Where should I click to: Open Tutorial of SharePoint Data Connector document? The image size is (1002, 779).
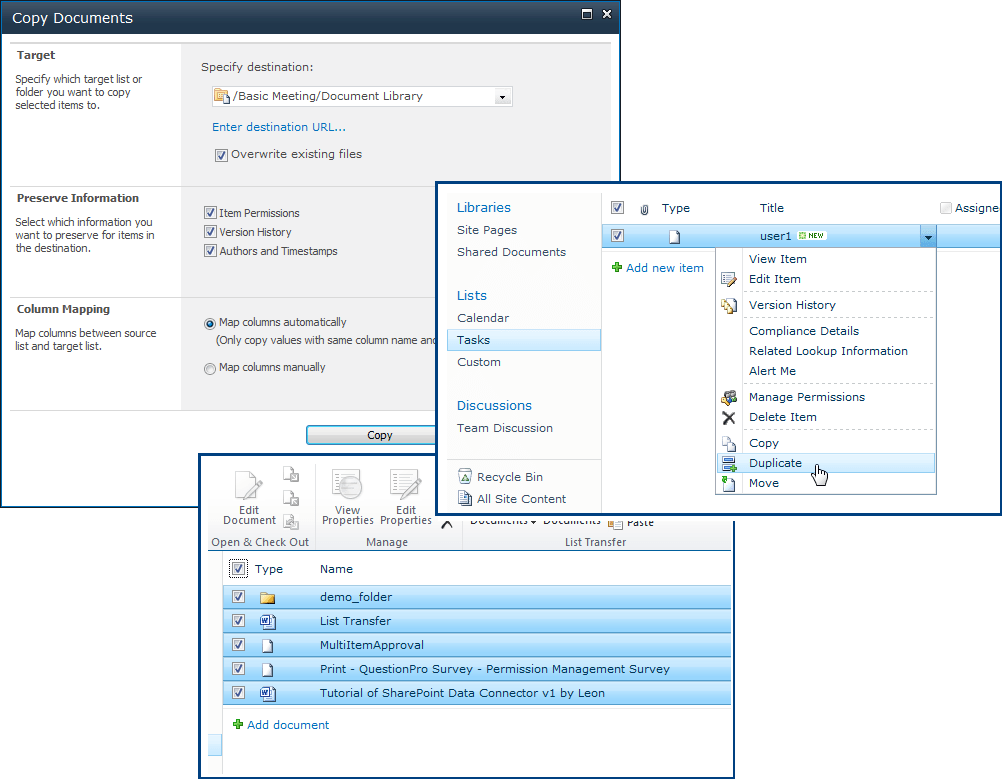(x=462, y=693)
